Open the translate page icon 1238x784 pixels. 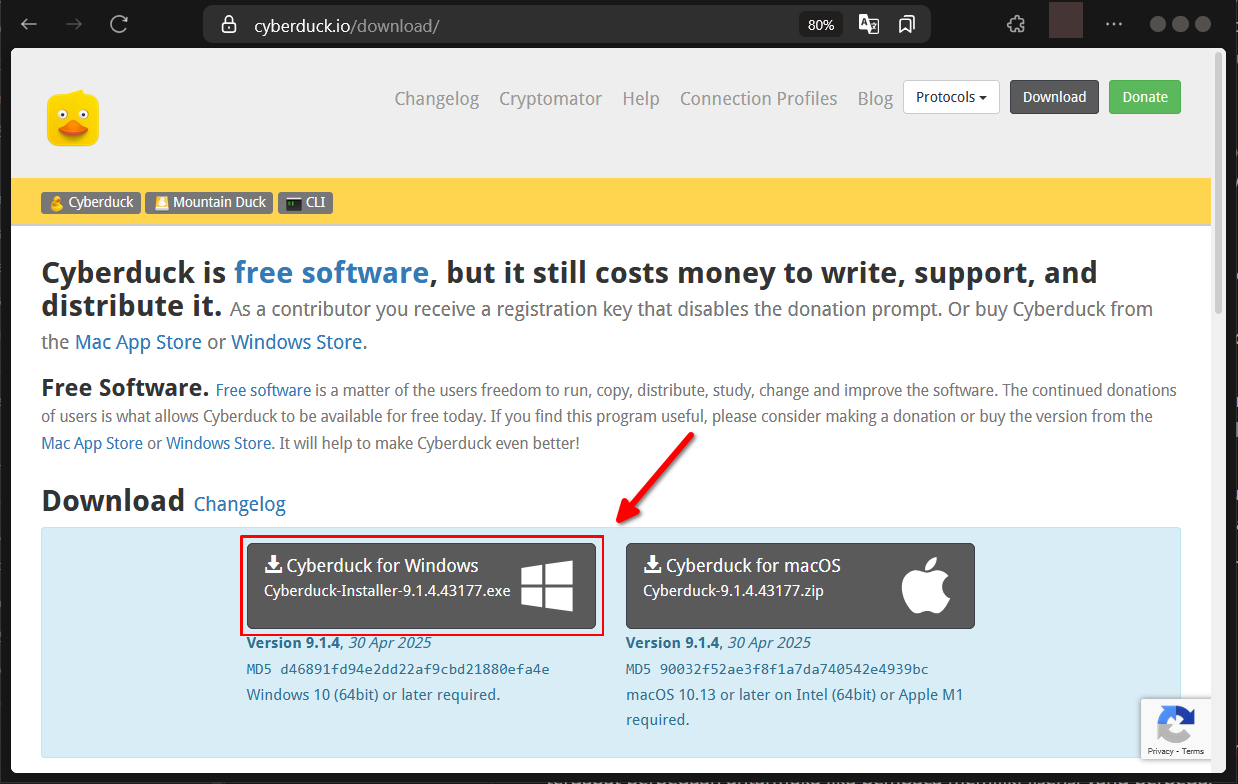[x=869, y=25]
